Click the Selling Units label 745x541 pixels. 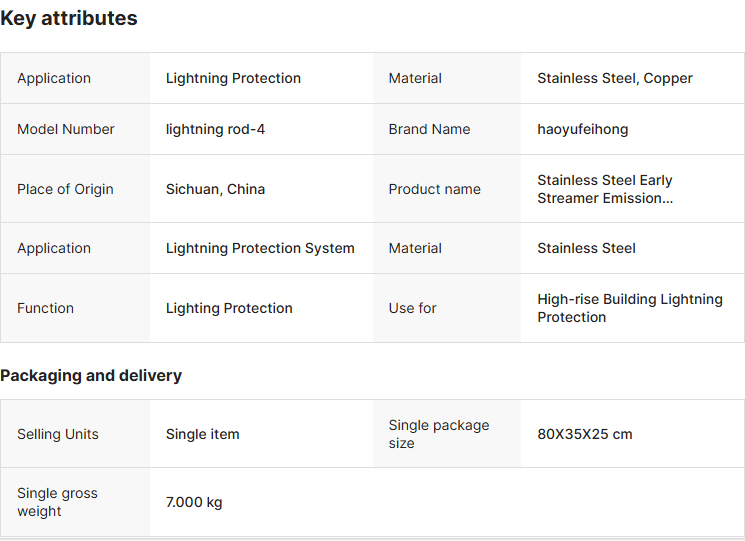pos(58,434)
